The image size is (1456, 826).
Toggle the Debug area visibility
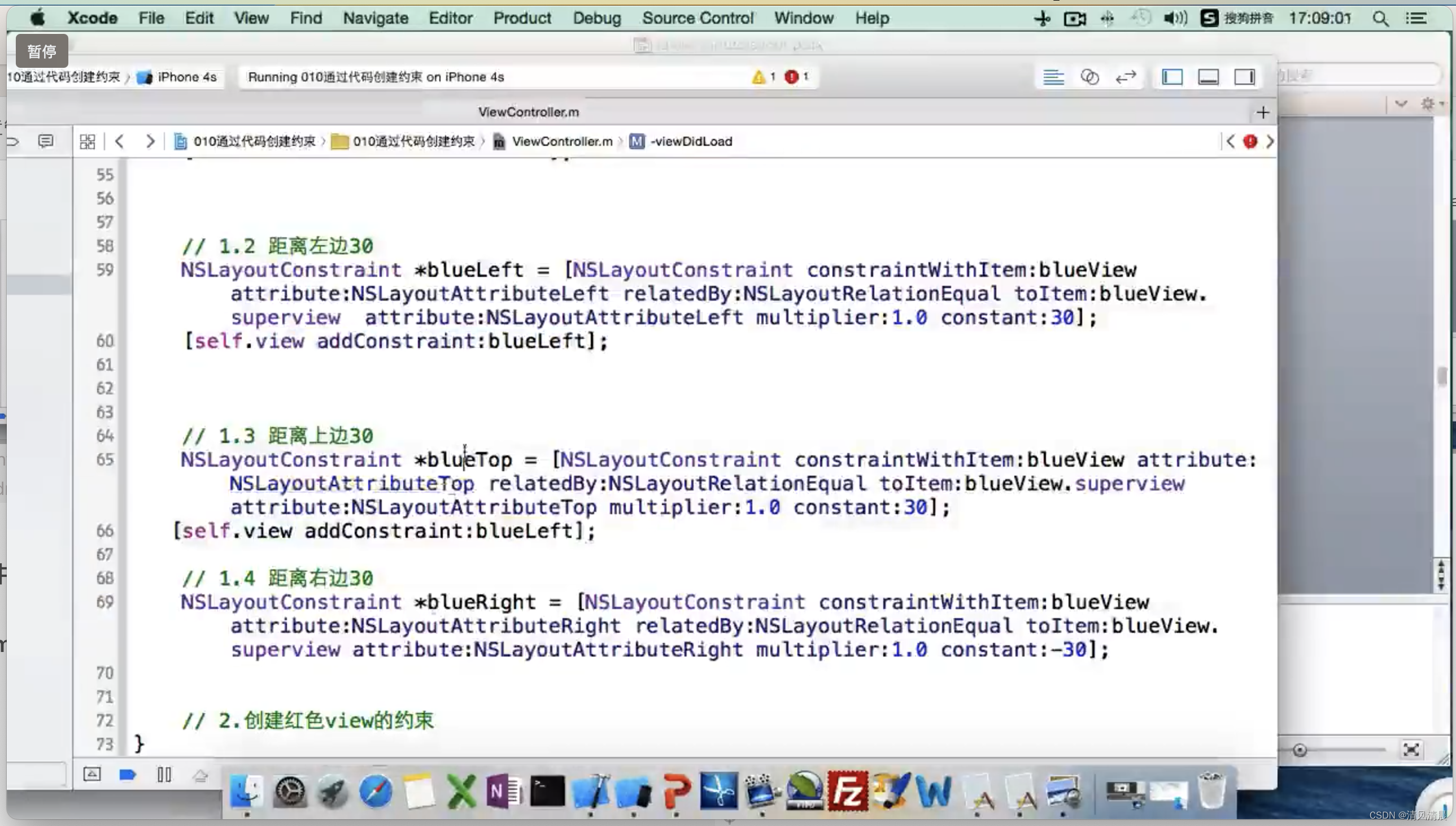(x=1208, y=77)
